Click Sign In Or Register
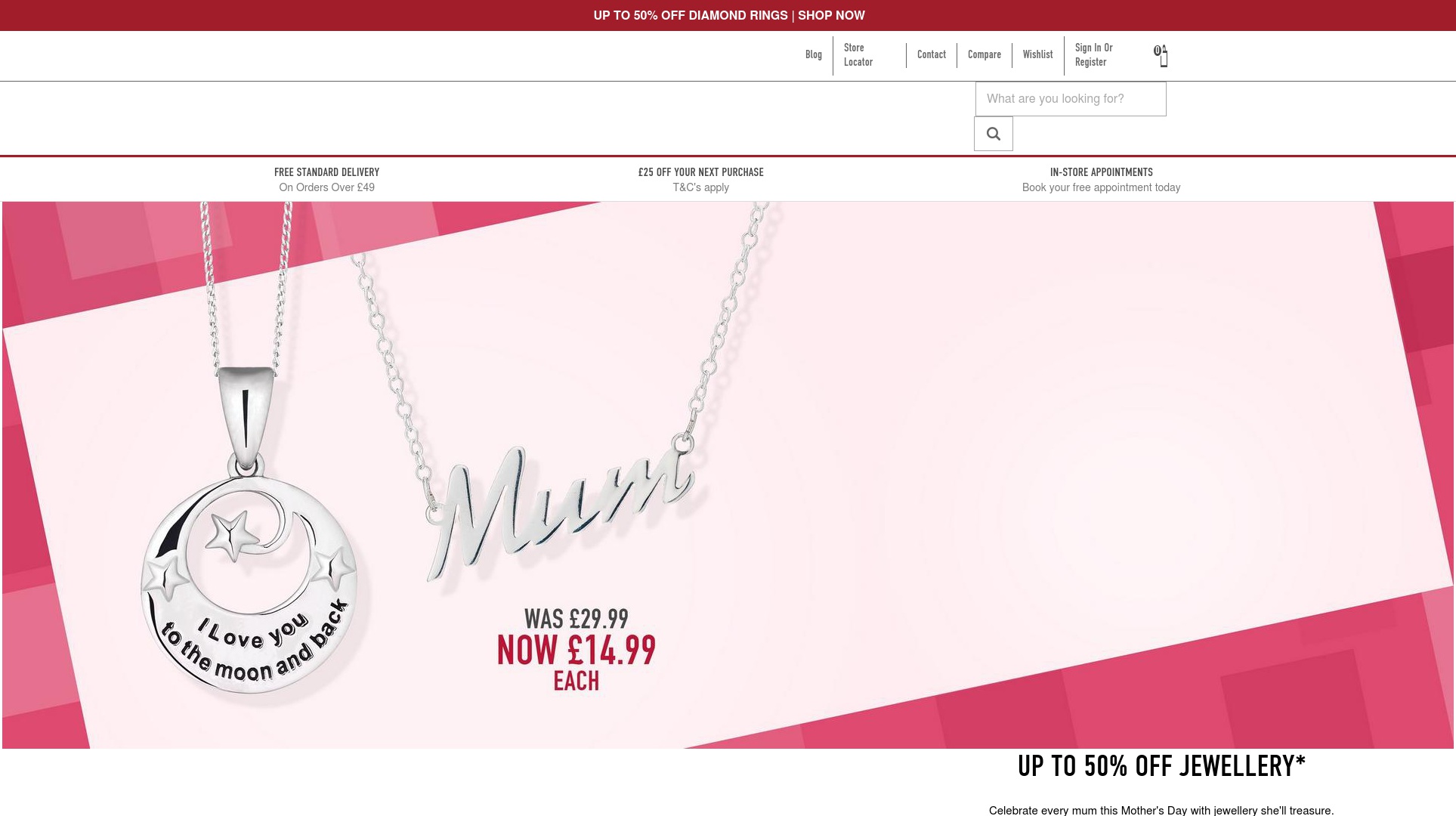This screenshot has width=1456, height=816. point(1093,55)
